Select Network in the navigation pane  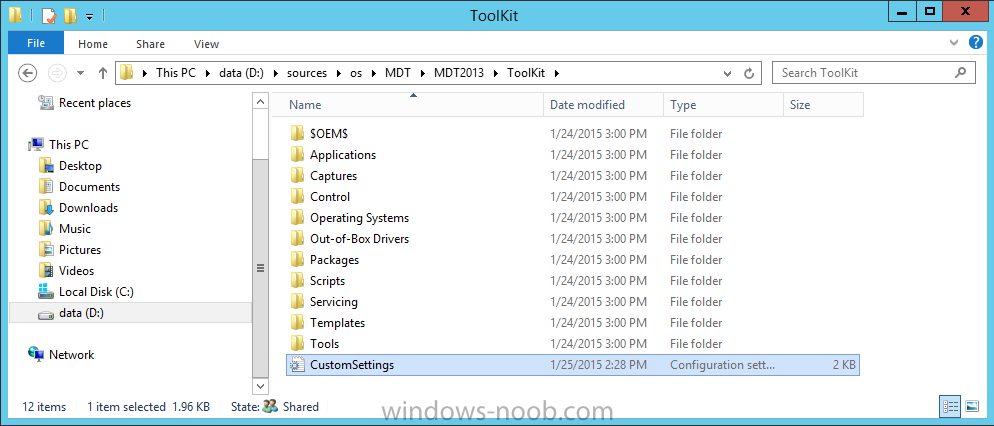pos(71,354)
